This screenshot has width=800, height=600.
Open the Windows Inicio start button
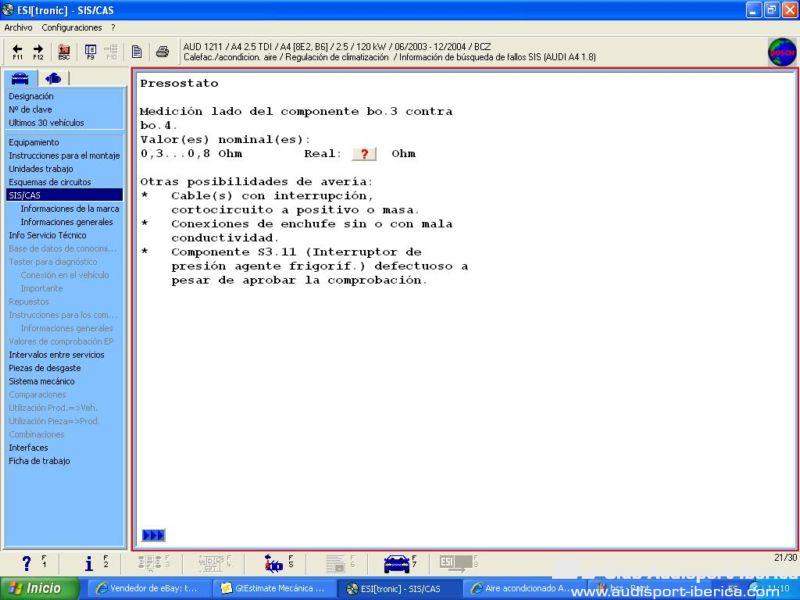click(x=40, y=588)
